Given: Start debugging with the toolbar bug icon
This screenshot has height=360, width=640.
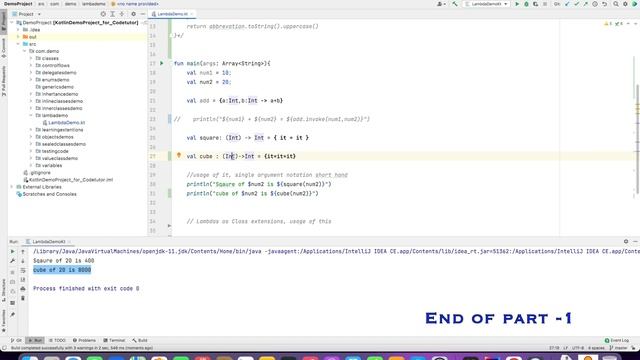Looking at the screenshot, I should click(x=526, y=4).
